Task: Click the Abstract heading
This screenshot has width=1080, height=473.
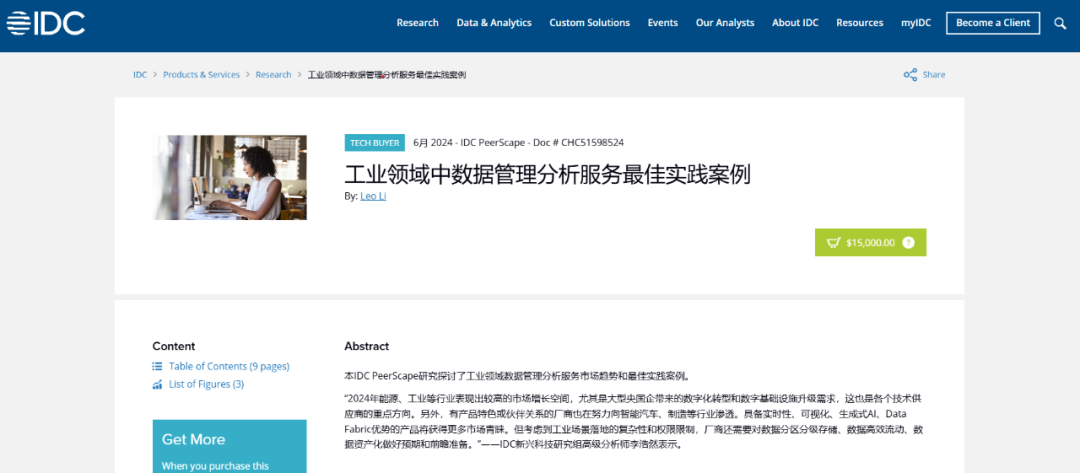Action: pyautogui.click(x=366, y=346)
